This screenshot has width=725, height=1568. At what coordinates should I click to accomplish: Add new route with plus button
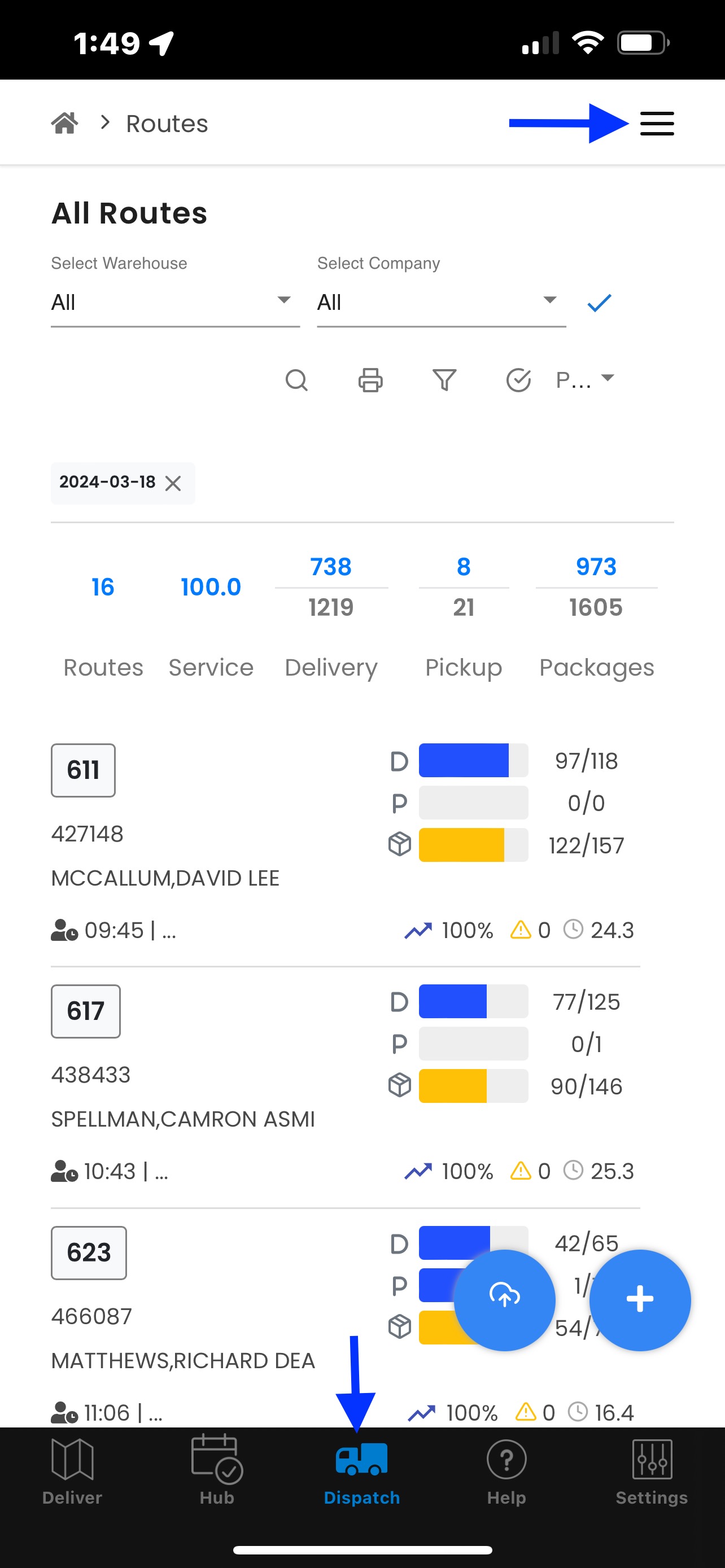[x=640, y=1300]
